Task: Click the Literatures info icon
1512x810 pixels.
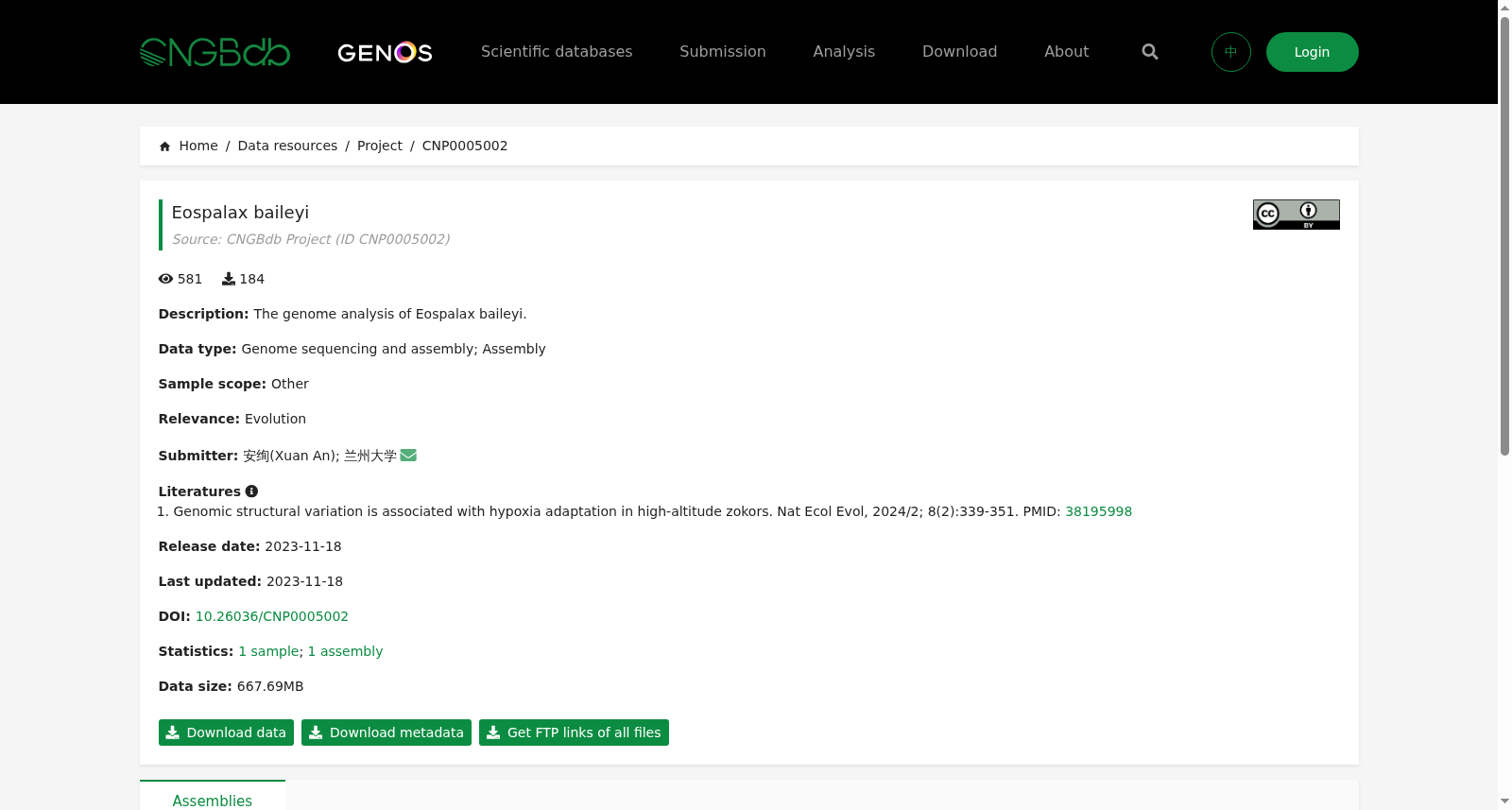Action: point(251,491)
